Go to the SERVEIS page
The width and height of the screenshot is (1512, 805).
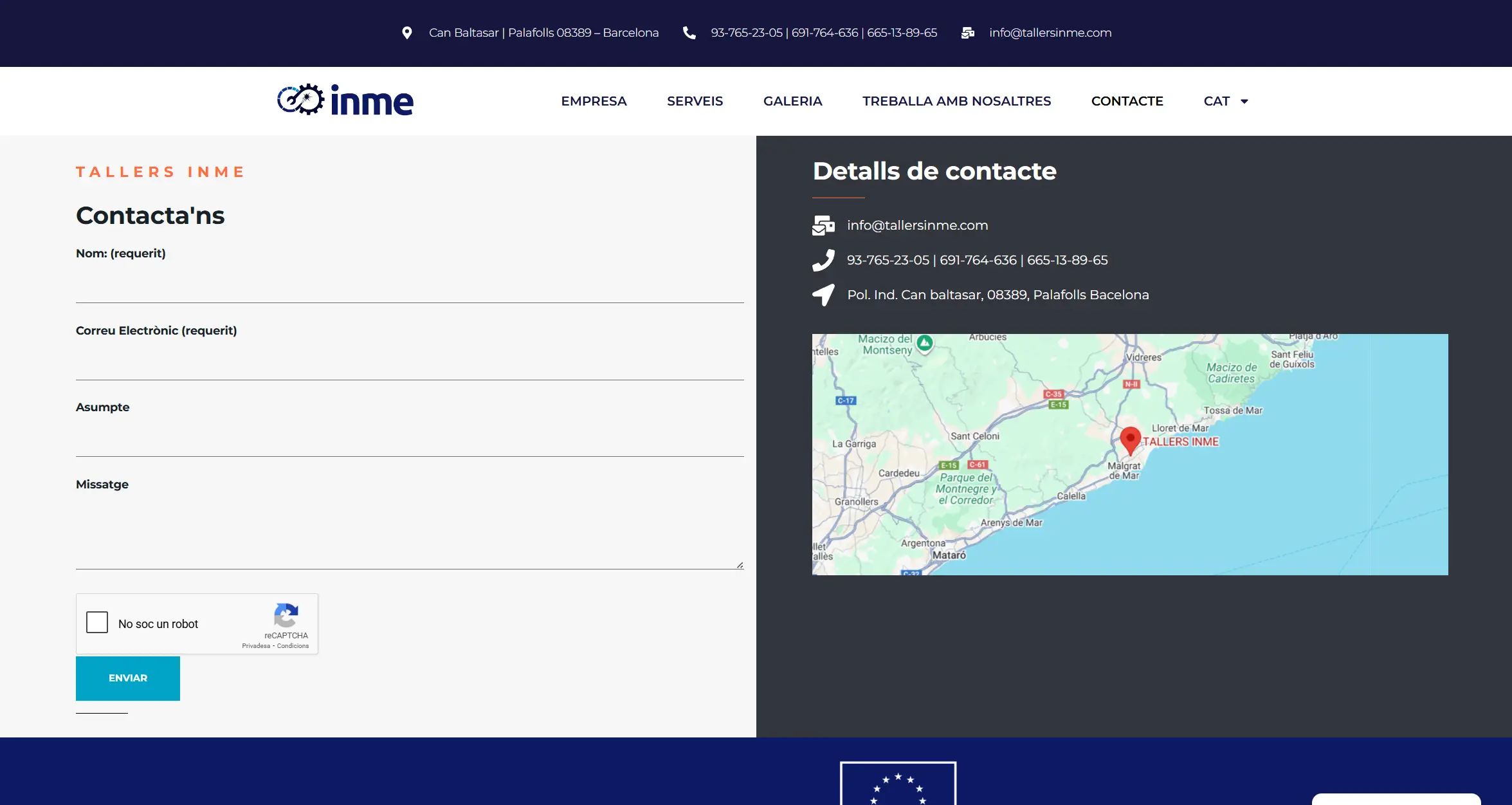[x=695, y=102]
